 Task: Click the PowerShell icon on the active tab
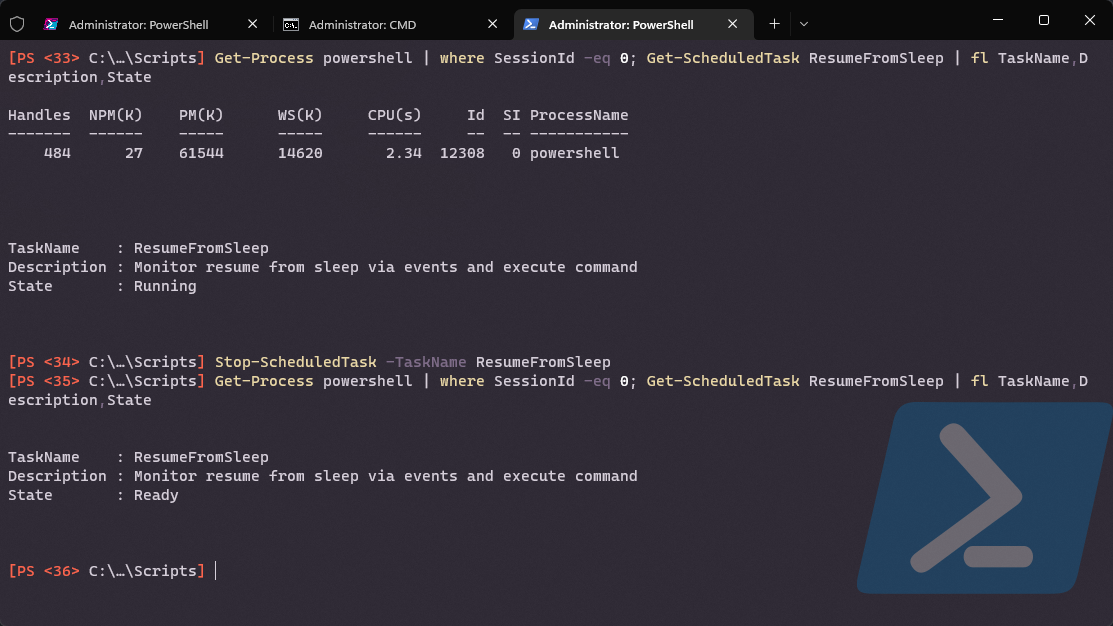click(x=532, y=23)
